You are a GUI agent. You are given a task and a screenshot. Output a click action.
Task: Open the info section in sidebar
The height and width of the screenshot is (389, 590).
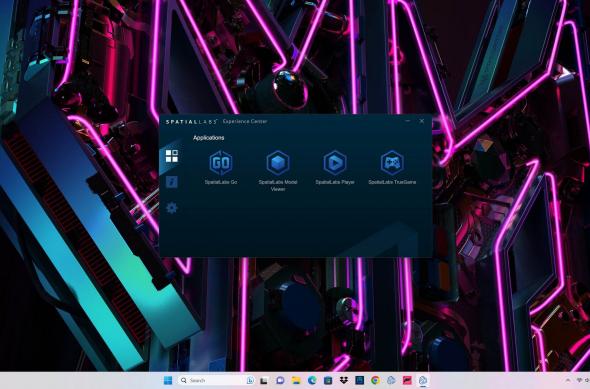pyautogui.click(x=172, y=182)
